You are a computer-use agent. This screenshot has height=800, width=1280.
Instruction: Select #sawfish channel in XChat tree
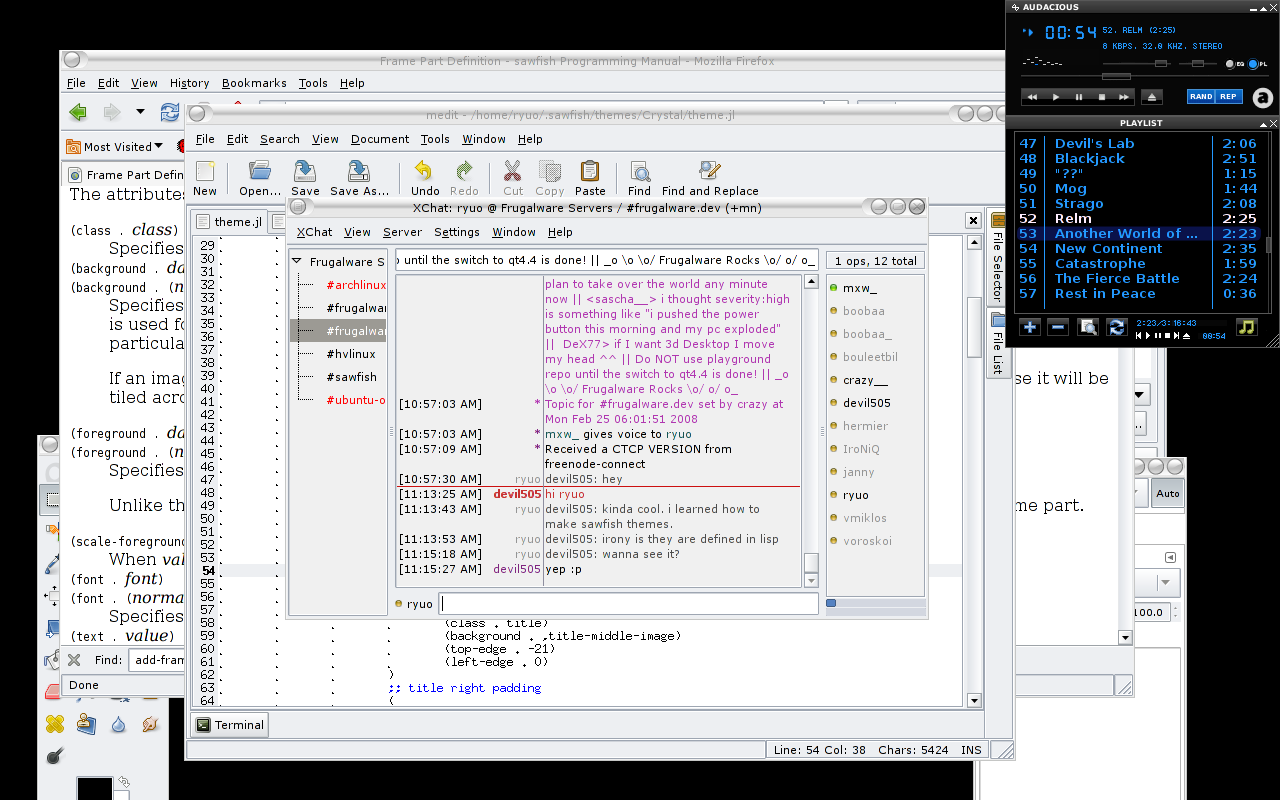[351, 377]
